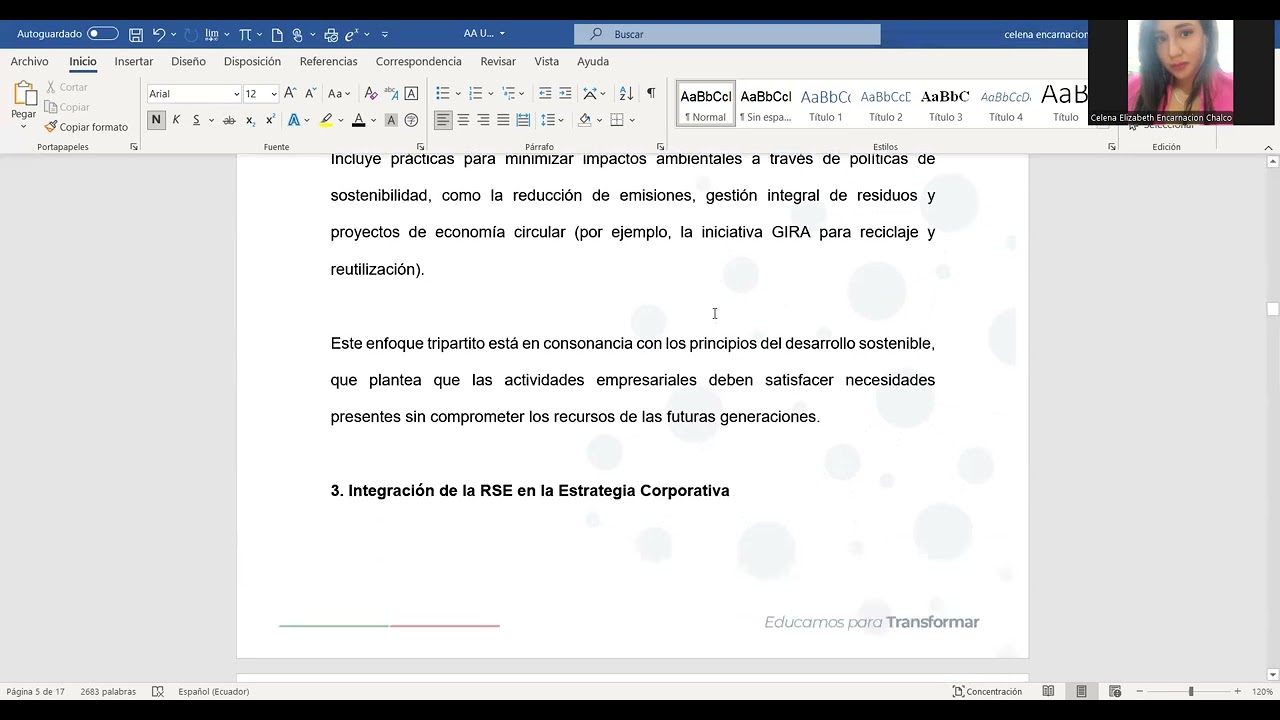Apply subscript formatting
Viewport: 1280px width, 720px height.
[250, 120]
